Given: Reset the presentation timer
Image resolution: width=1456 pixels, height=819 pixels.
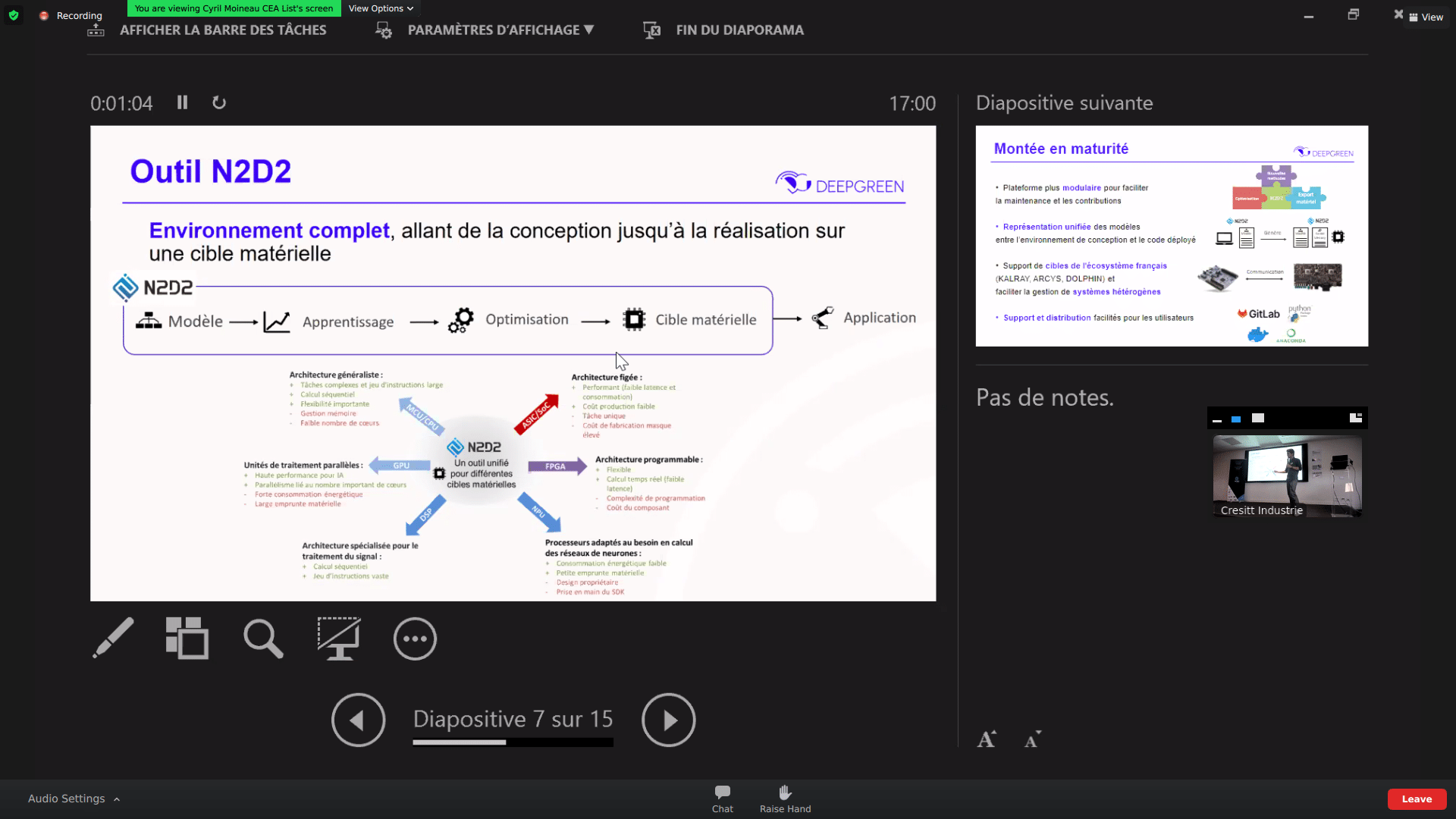Looking at the screenshot, I should (x=219, y=102).
